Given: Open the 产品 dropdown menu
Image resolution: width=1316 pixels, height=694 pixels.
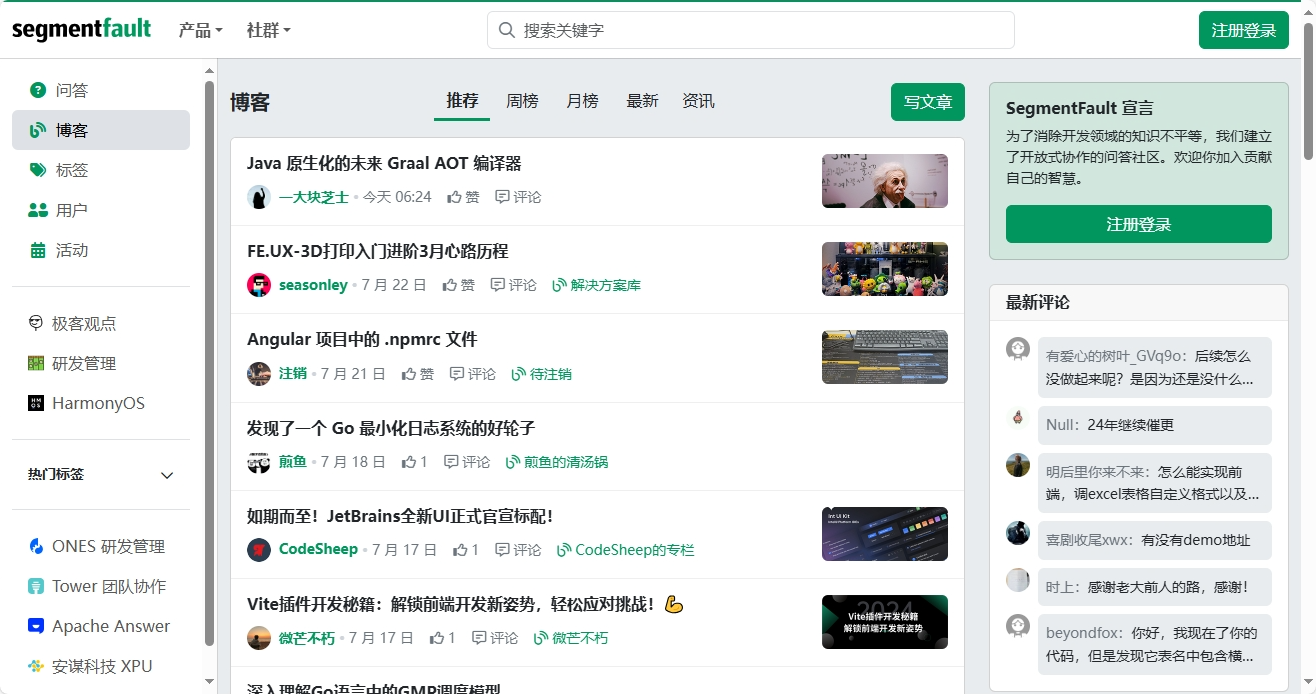Looking at the screenshot, I should coord(200,30).
